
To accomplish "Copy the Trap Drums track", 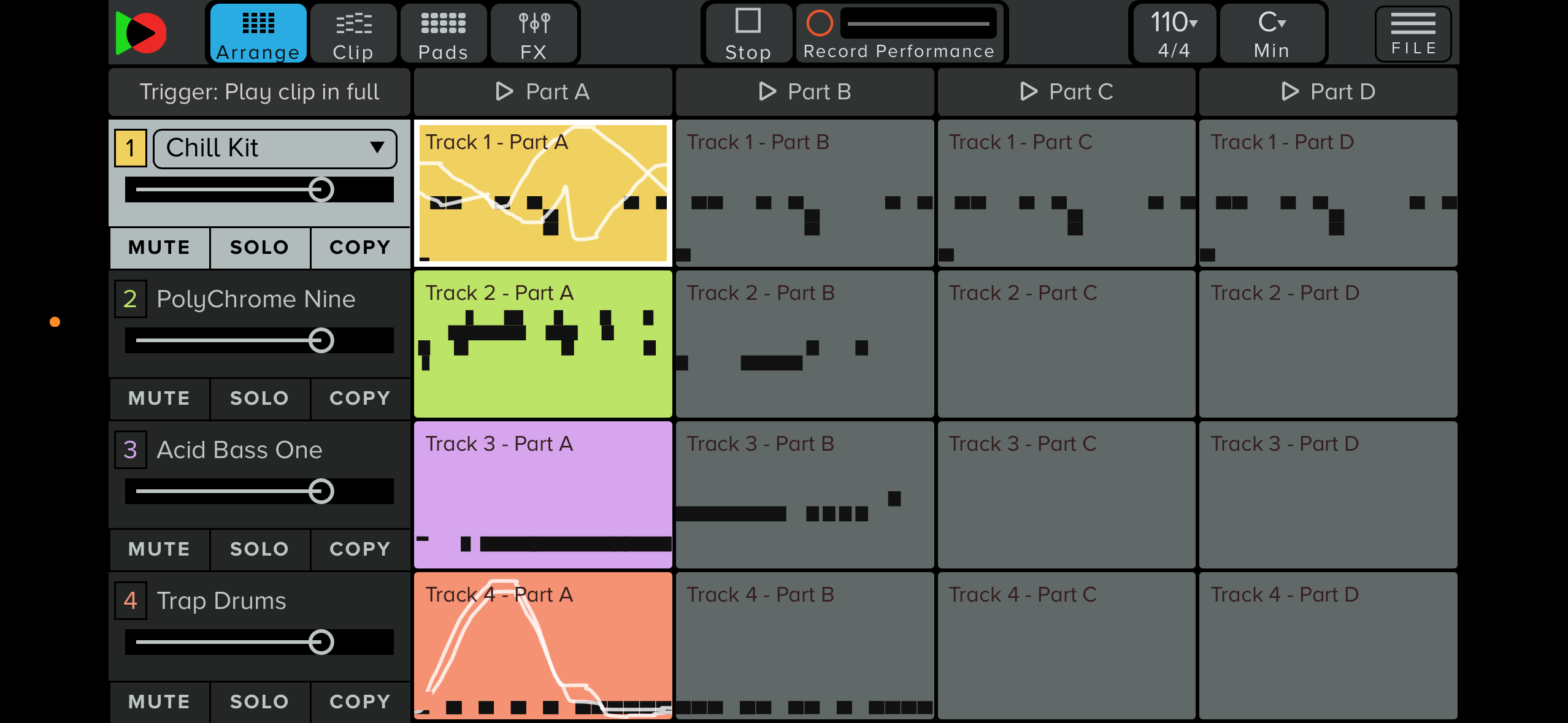I will (x=360, y=702).
